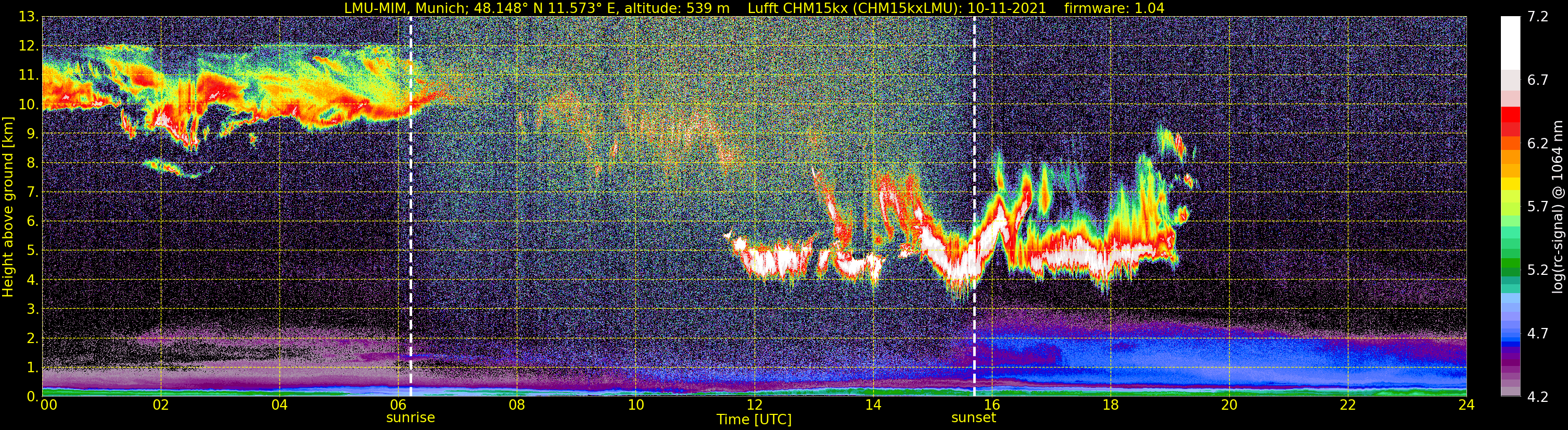Click the colorbar tick value 5.2
The image size is (1568, 430).
click(1538, 270)
